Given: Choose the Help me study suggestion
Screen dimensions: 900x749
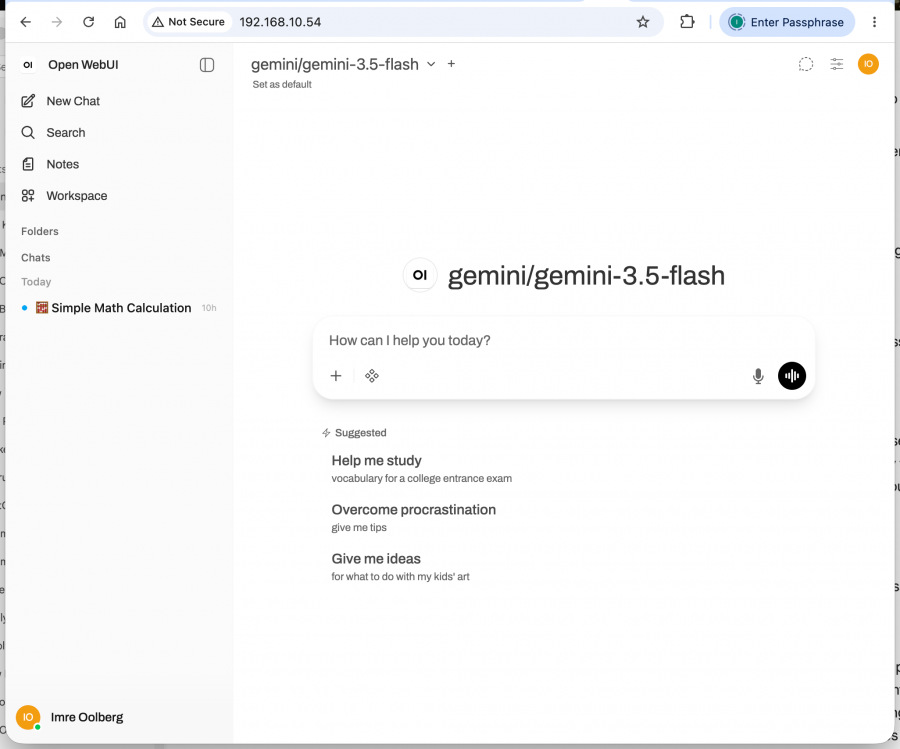Looking at the screenshot, I should click(x=422, y=469).
